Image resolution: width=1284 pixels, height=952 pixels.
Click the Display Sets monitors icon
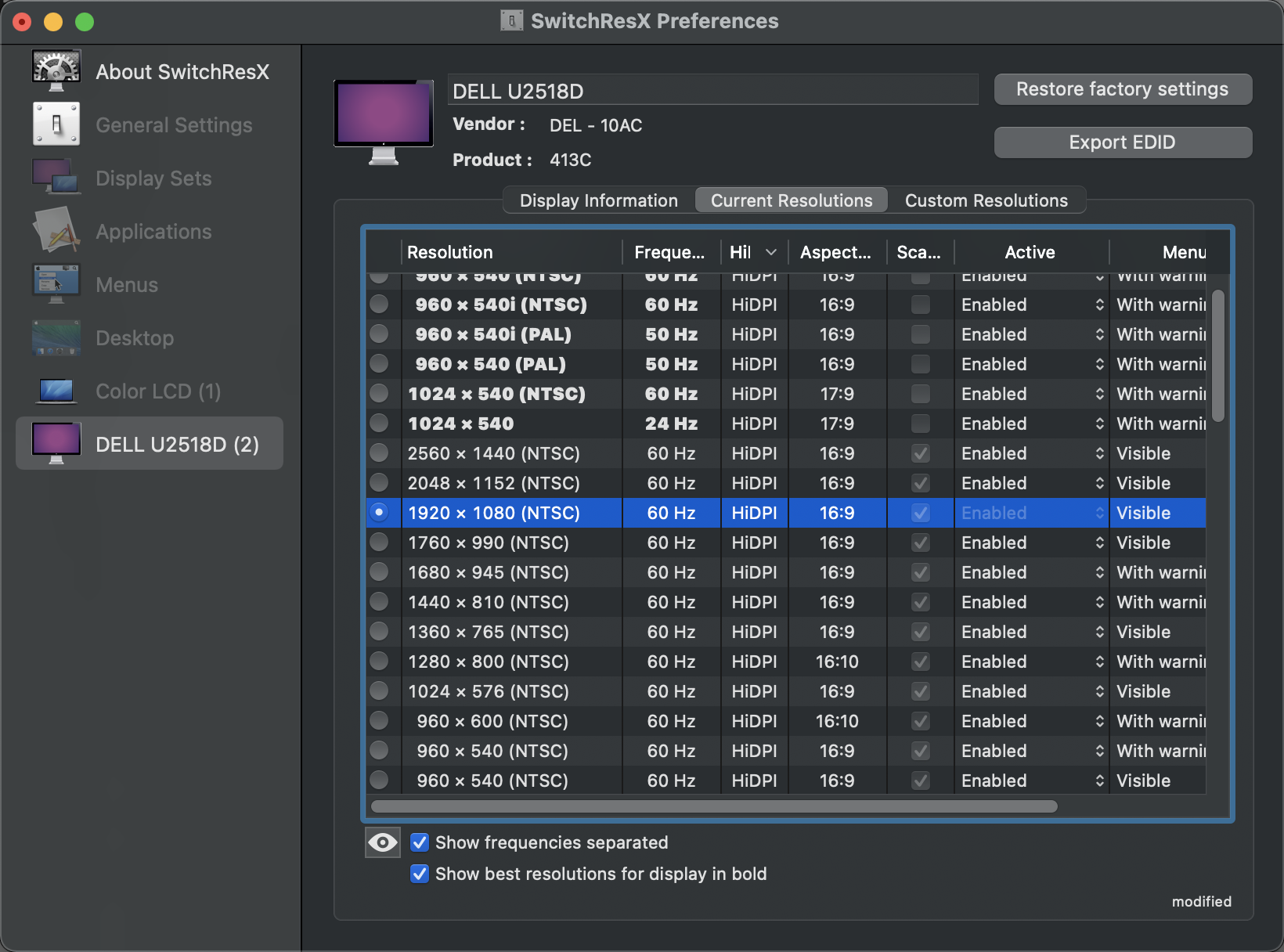56,178
